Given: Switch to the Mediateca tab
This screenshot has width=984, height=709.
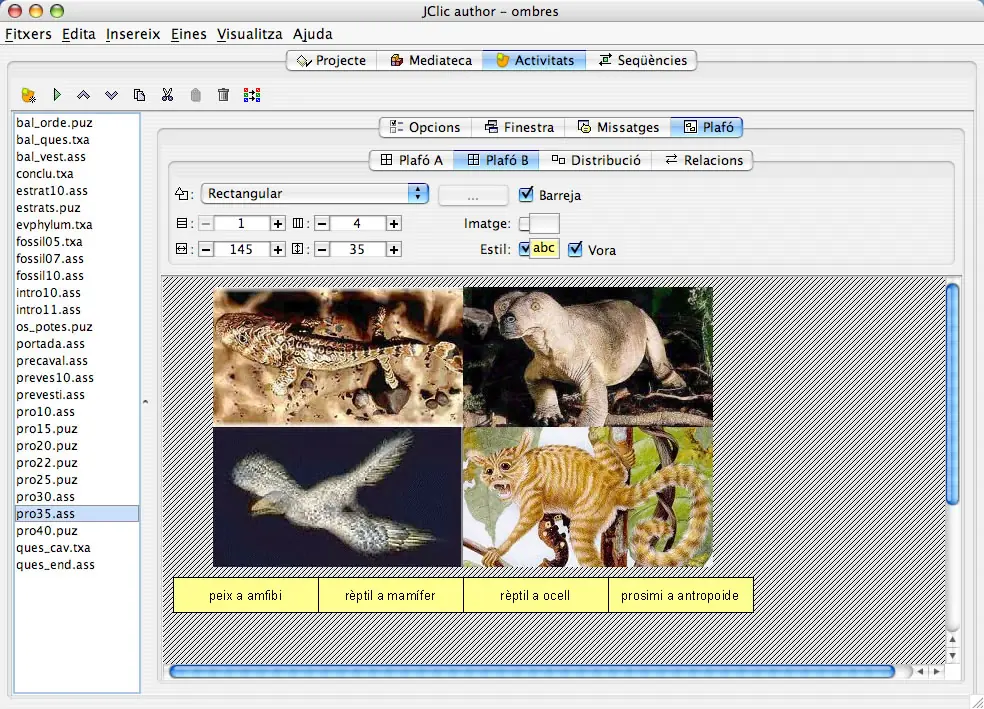Looking at the screenshot, I should click(430, 60).
